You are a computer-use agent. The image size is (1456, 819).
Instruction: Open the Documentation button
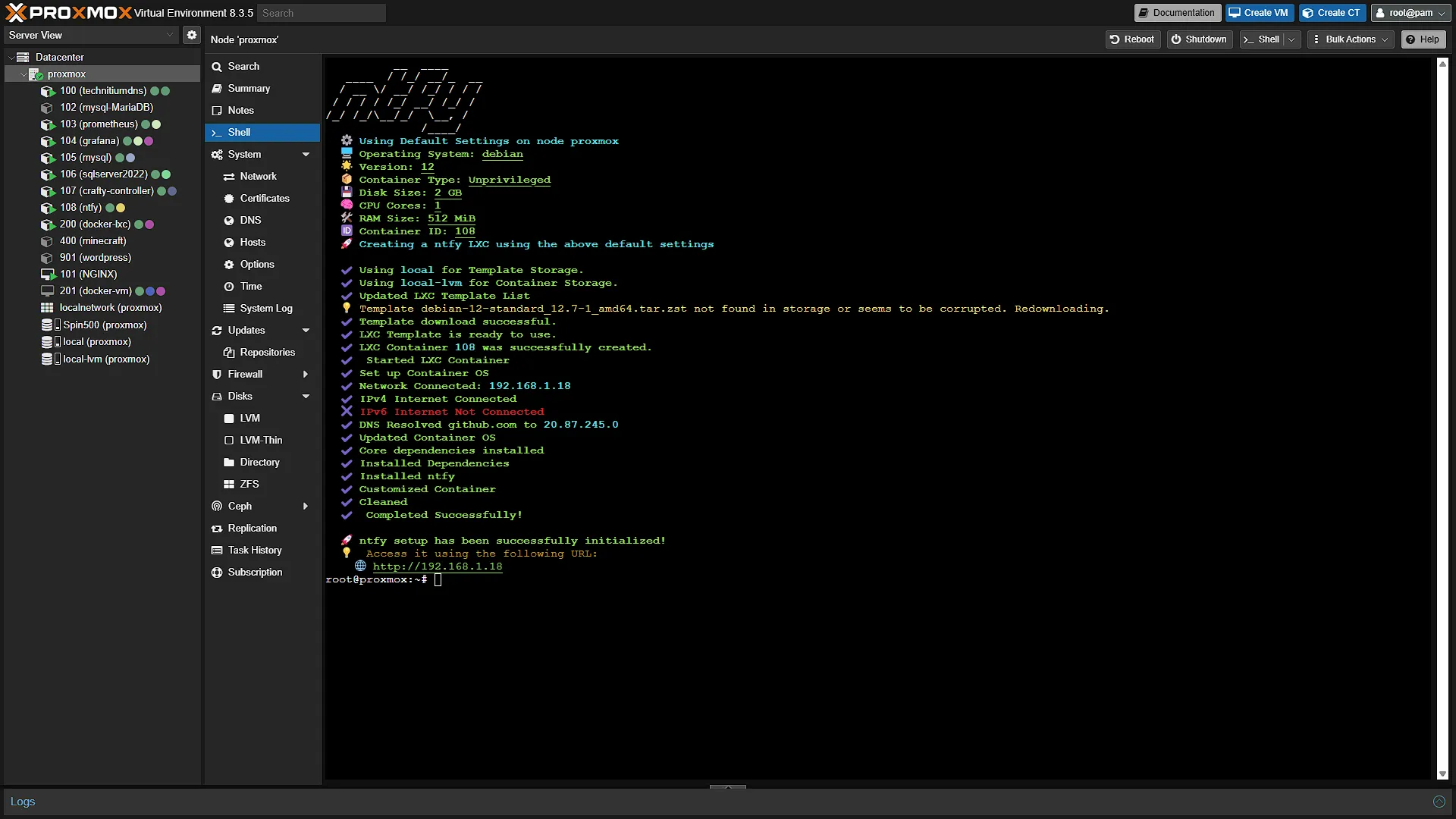[1177, 13]
